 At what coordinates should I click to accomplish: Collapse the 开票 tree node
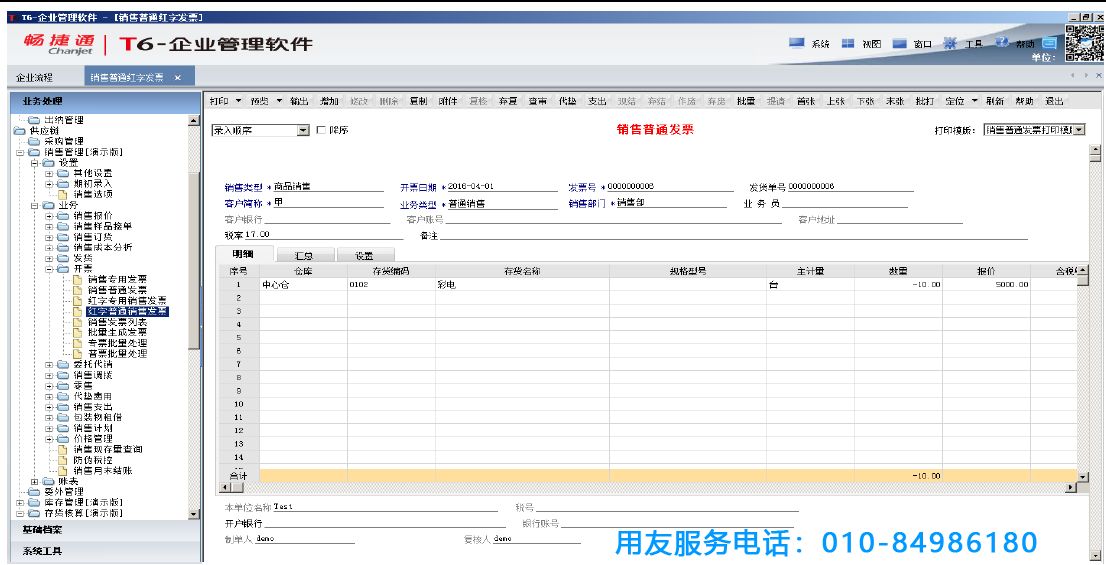[x=49, y=269]
